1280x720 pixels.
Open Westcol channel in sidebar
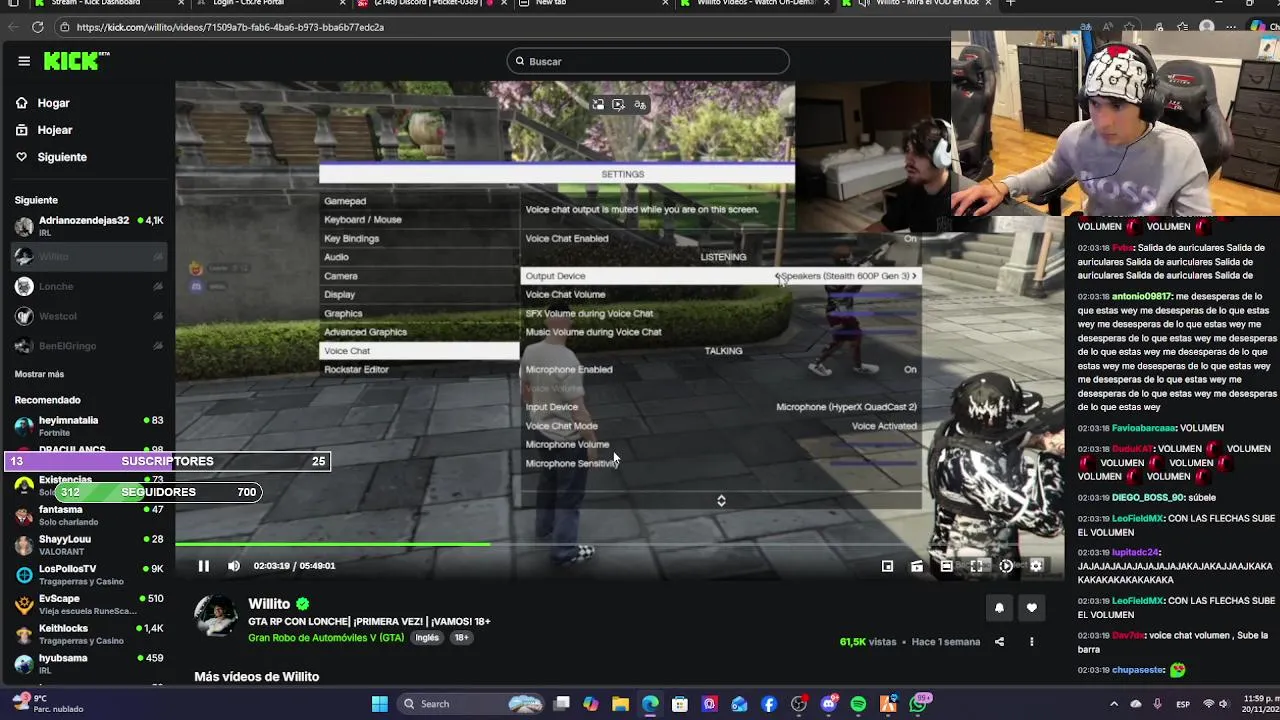pyautogui.click(x=89, y=316)
